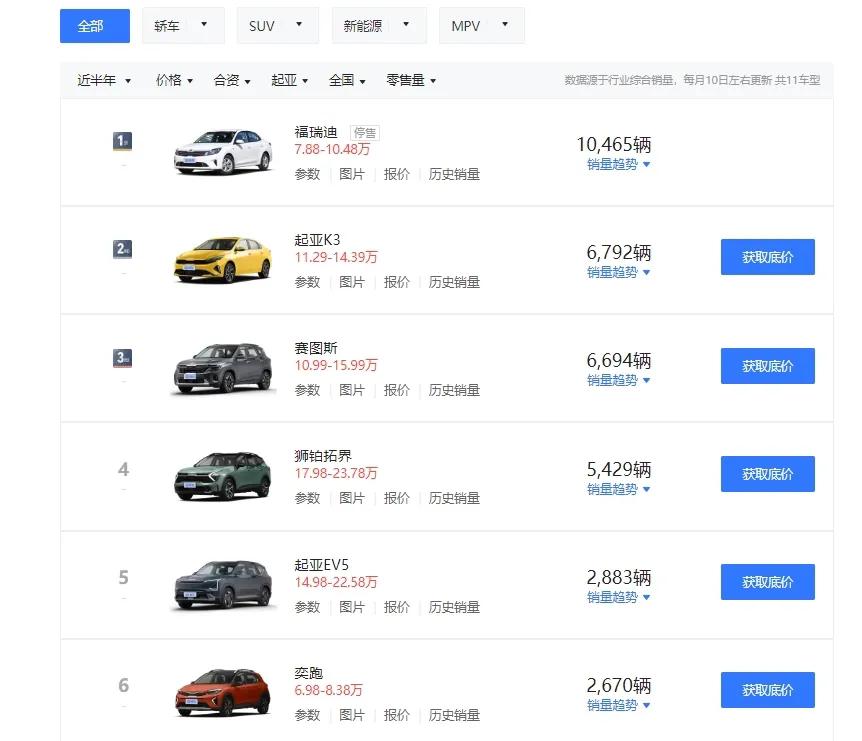Click the 17.98-23.78万 price range
The width and height of the screenshot is (862, 741).
point(336,473)
